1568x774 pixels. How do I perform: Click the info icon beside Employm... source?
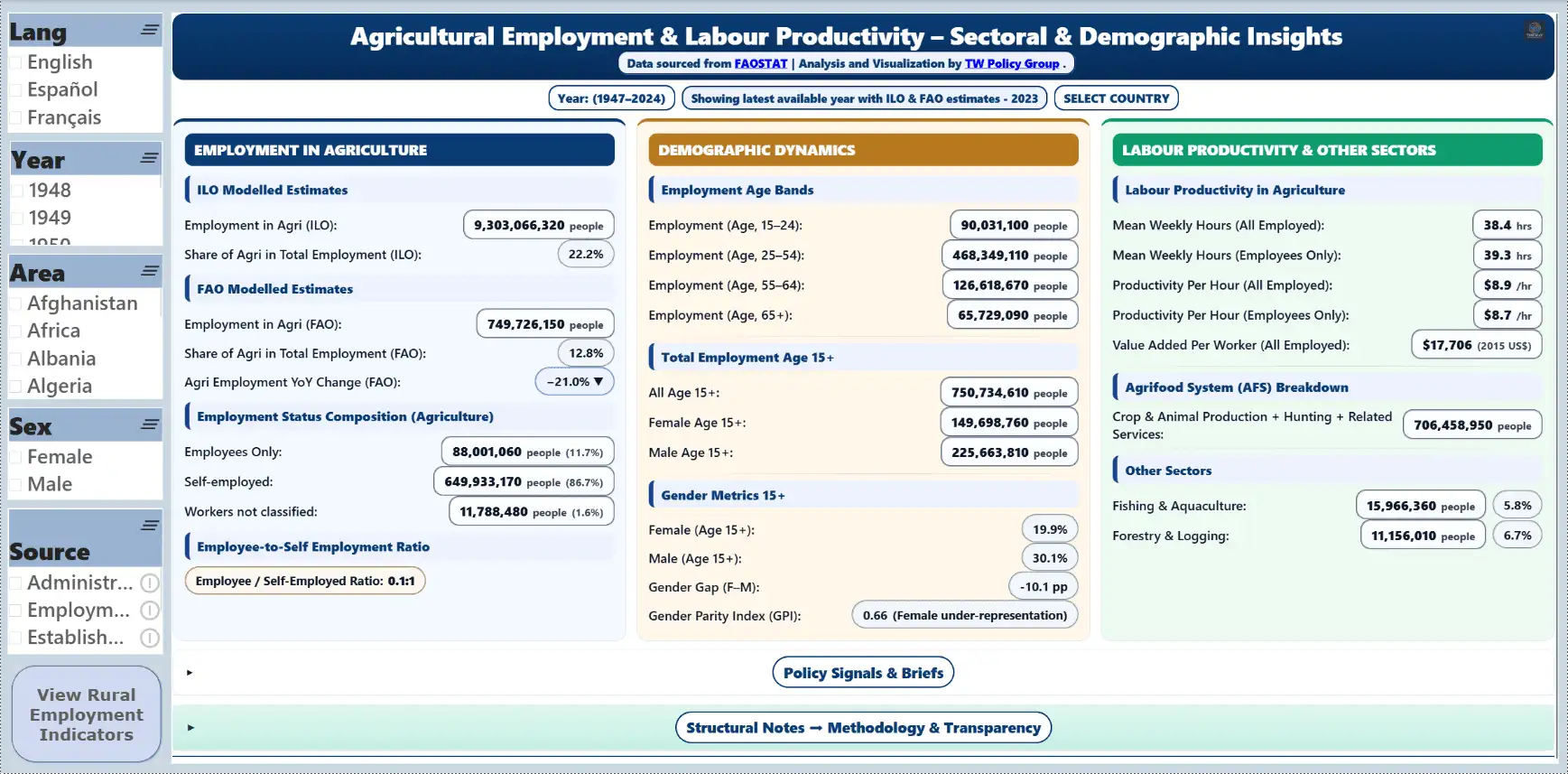pos(150,611)
